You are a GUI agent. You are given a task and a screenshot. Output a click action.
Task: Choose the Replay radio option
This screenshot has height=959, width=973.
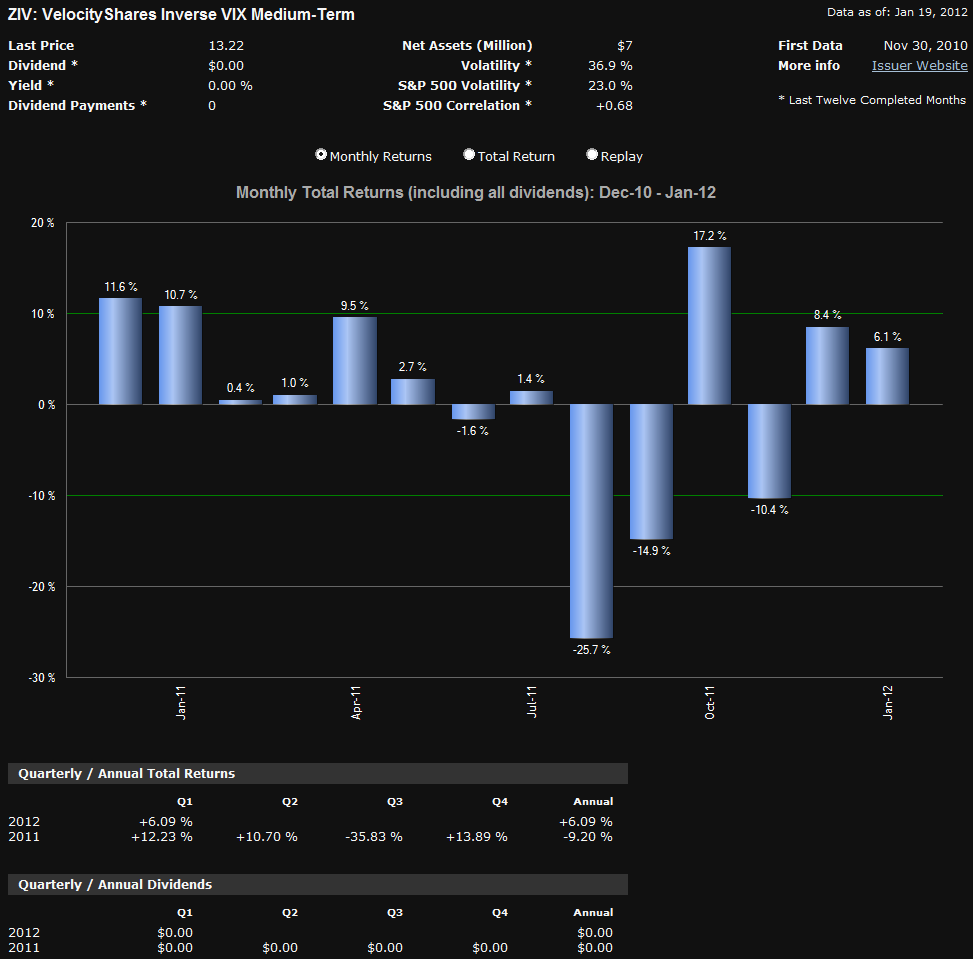pyautogui.click(x=592, y=155)
